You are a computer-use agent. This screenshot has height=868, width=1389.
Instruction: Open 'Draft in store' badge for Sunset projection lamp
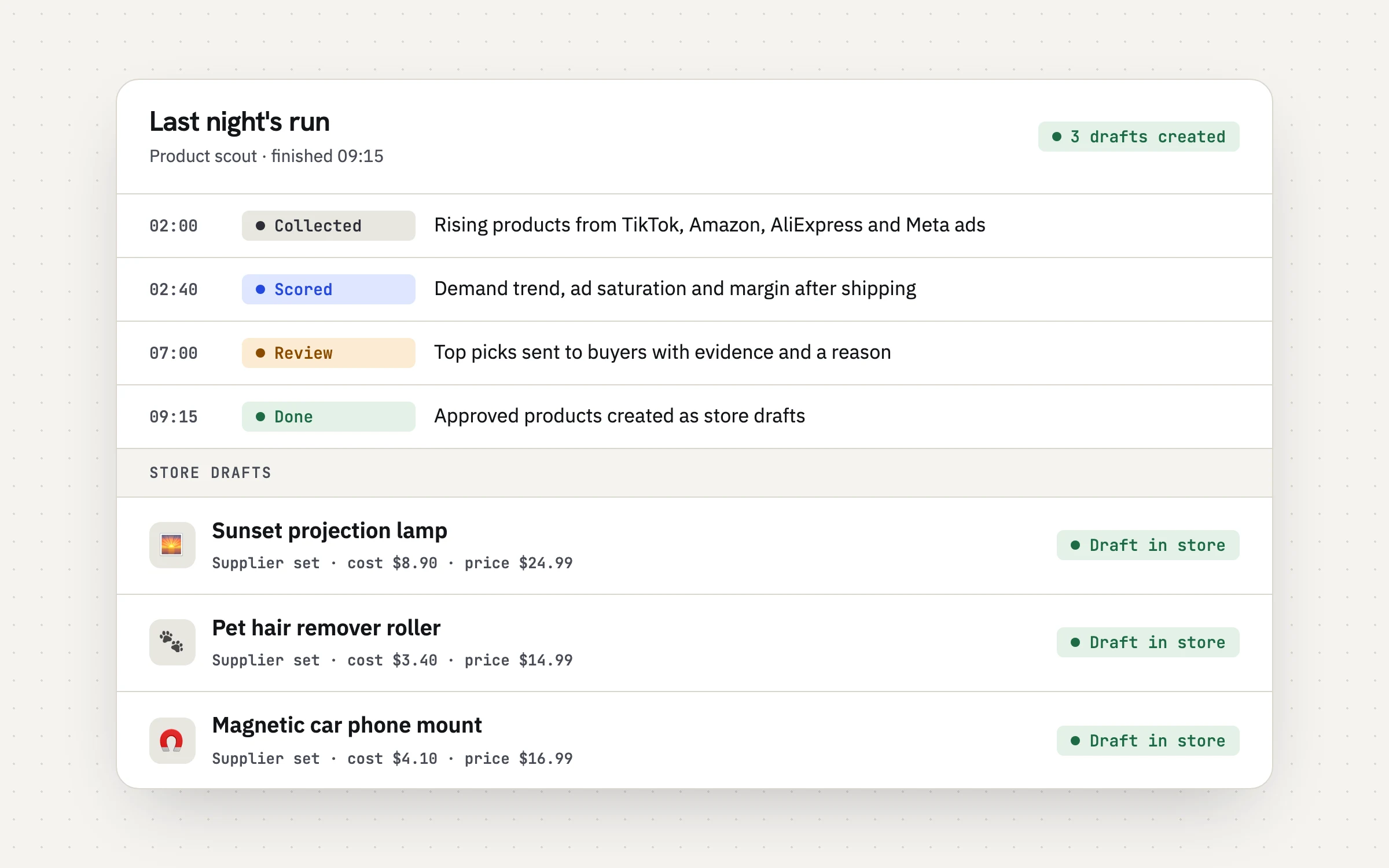coord(1148,545)
